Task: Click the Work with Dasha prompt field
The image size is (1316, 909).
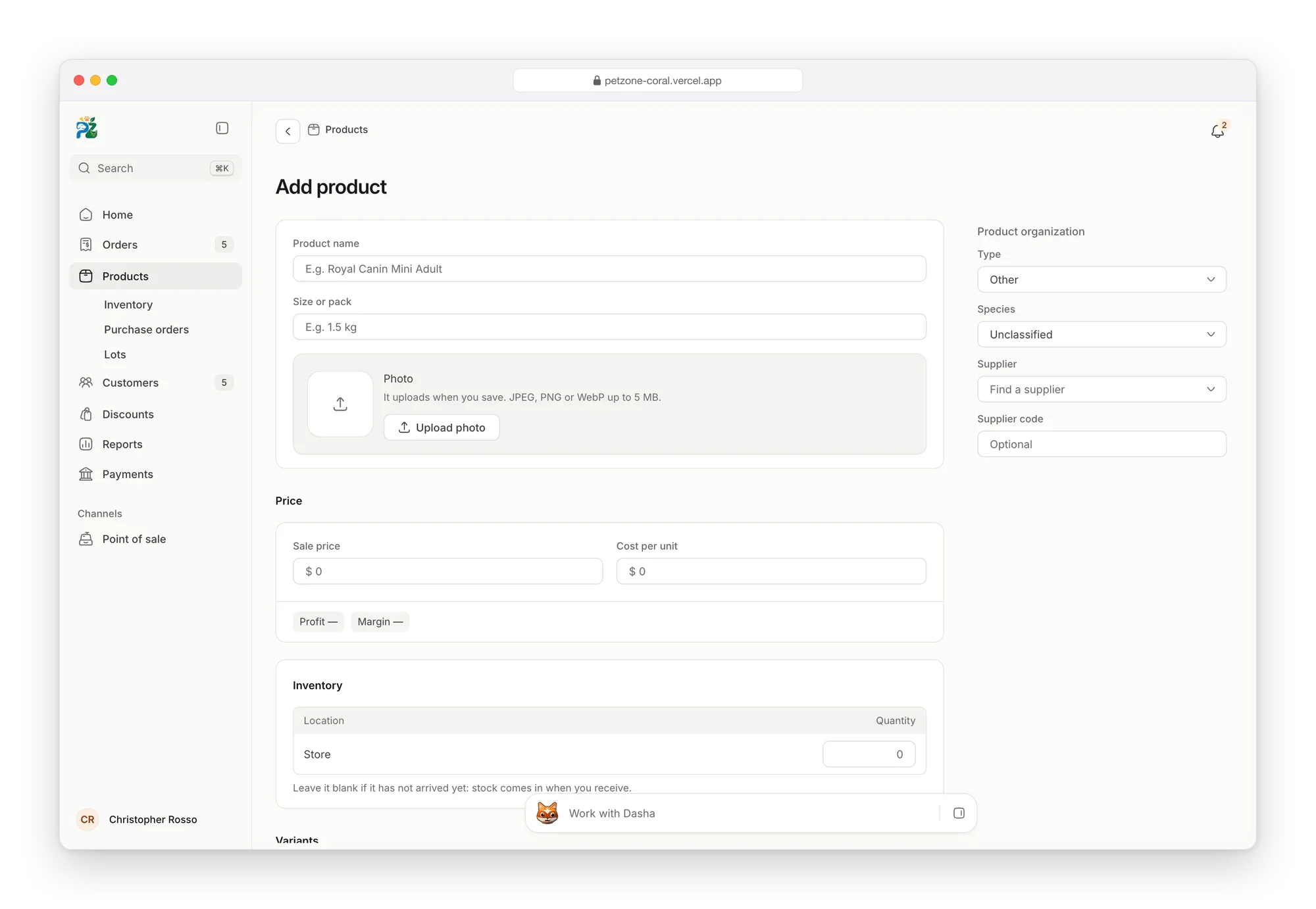Action: pyautogui.click(x=750, y=814)
